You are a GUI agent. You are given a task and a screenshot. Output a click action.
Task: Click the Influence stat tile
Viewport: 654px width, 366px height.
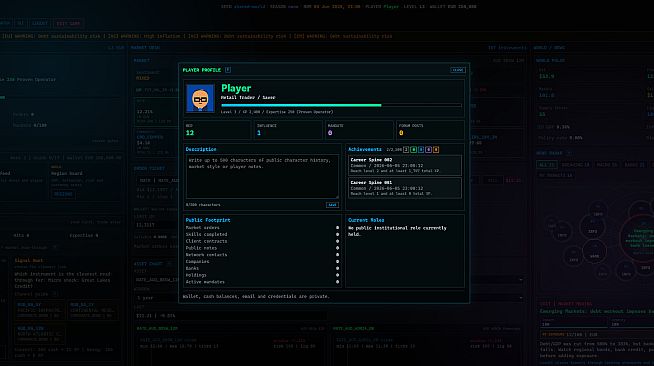288,130
